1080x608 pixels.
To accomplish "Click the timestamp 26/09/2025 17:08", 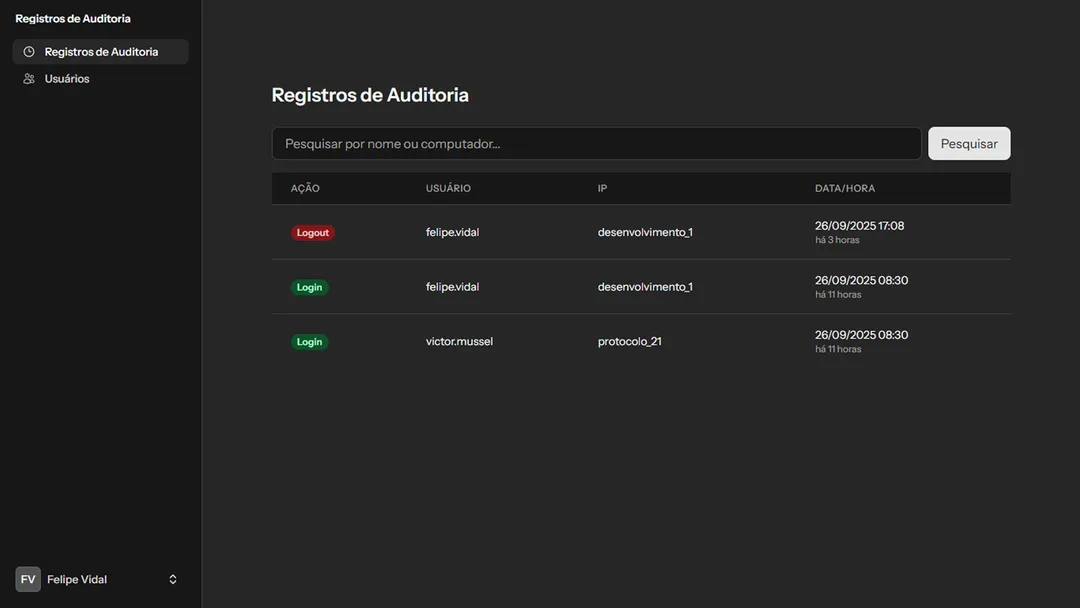I will (859, 225).
